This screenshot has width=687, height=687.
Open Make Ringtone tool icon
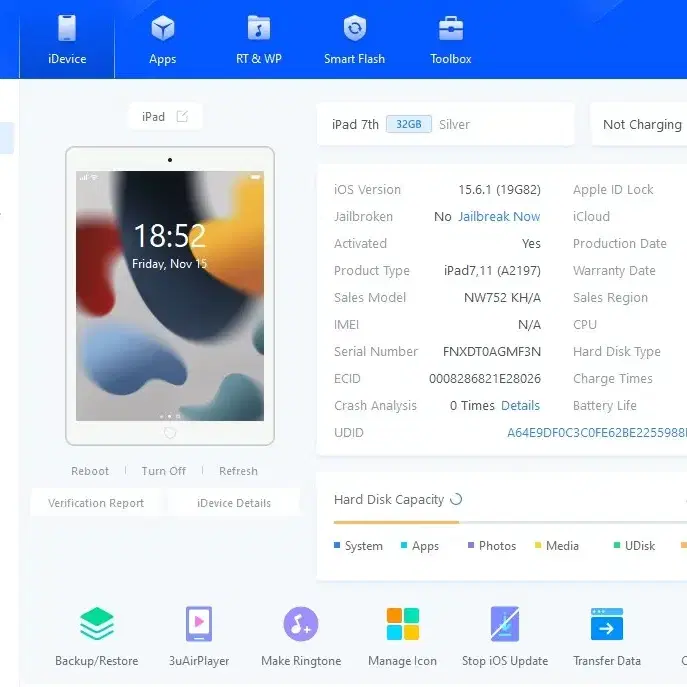(301, 624)
